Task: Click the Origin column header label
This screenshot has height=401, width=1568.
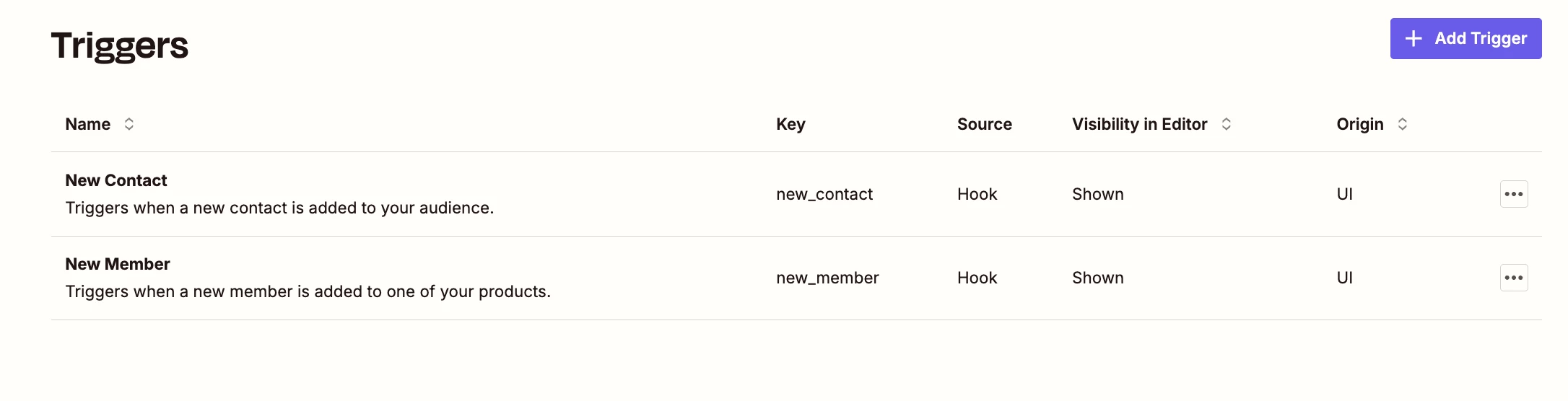Action: click(x=1359, y=124)
